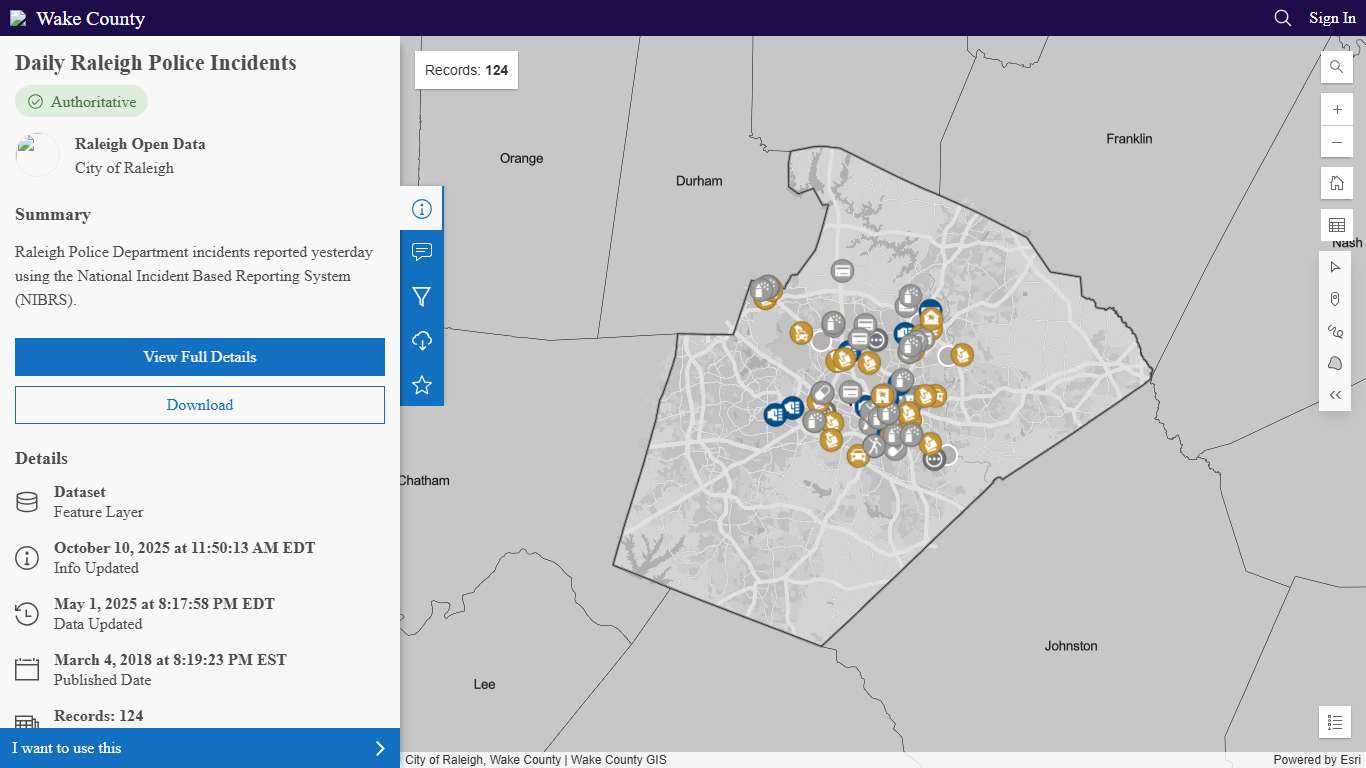Select the comments icon on the sidebar
Screen dimensions: 1366x768
(x=421, y=252)
